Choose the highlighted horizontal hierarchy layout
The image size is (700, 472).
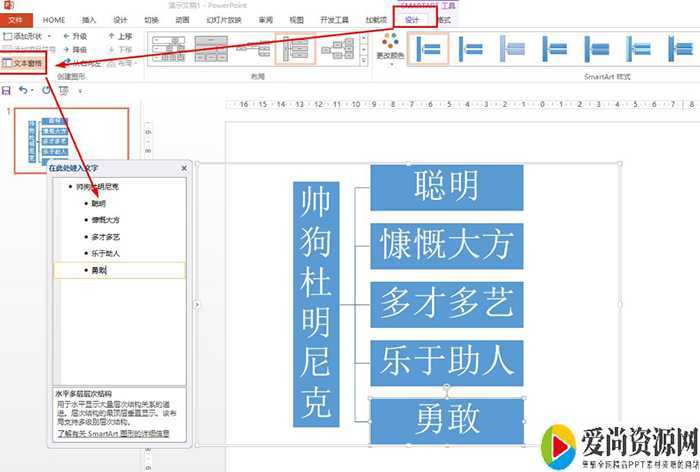tap(296, 49)
